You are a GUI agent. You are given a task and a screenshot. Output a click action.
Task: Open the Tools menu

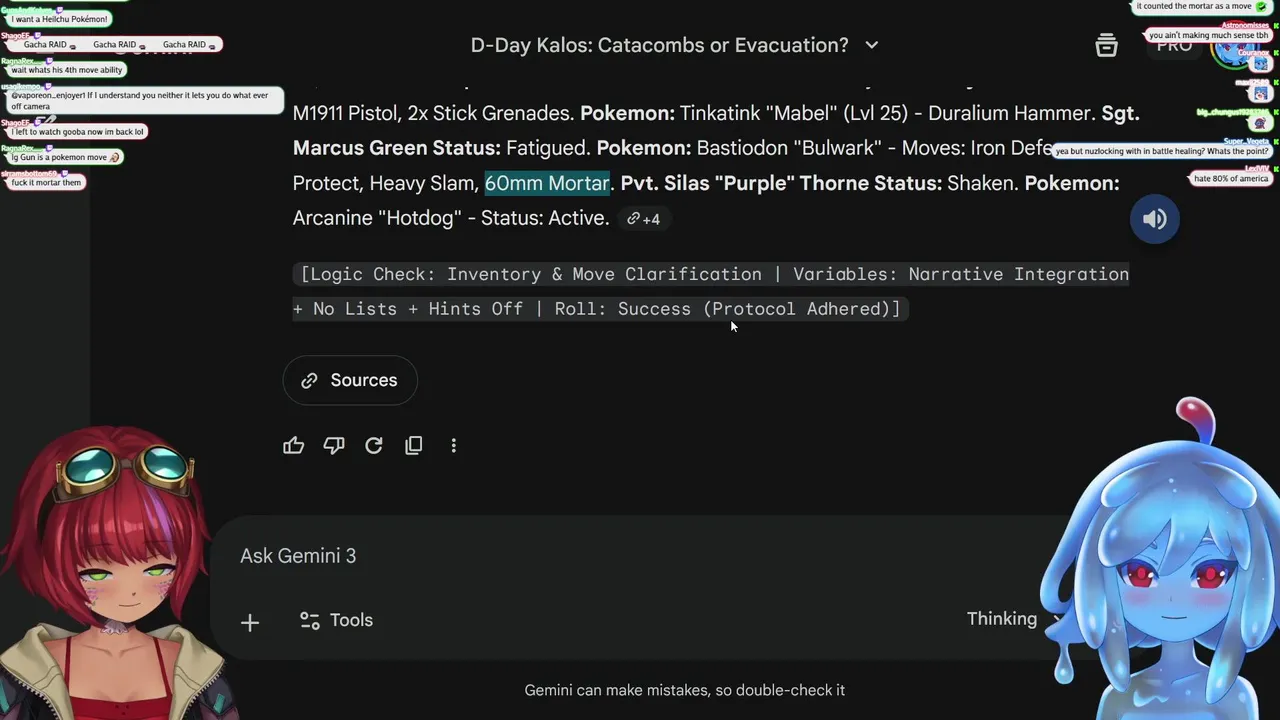click(x=337, y=620)
